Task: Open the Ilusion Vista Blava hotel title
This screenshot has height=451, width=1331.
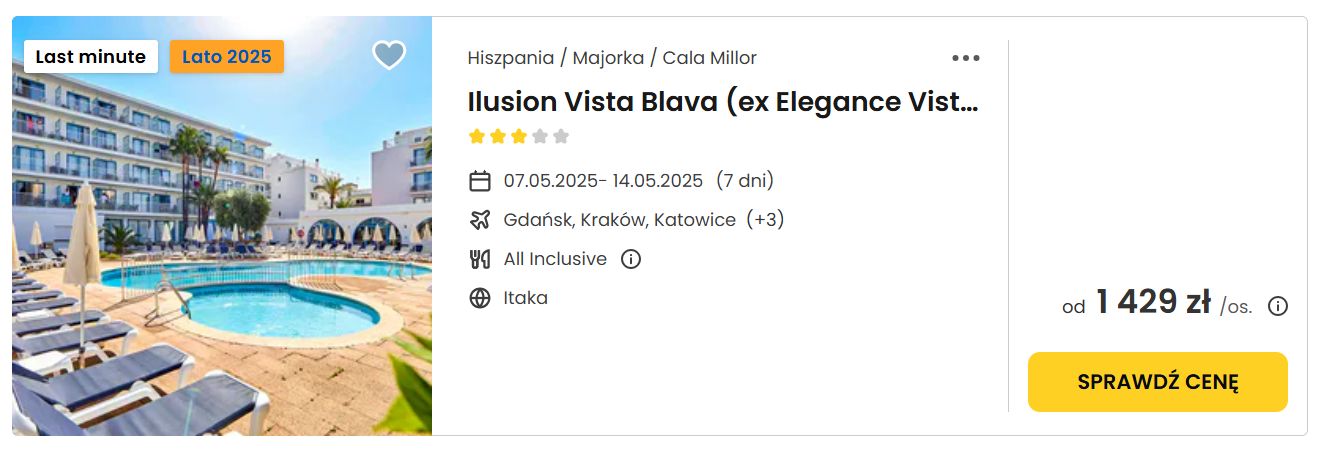Action: pos(724,101)
